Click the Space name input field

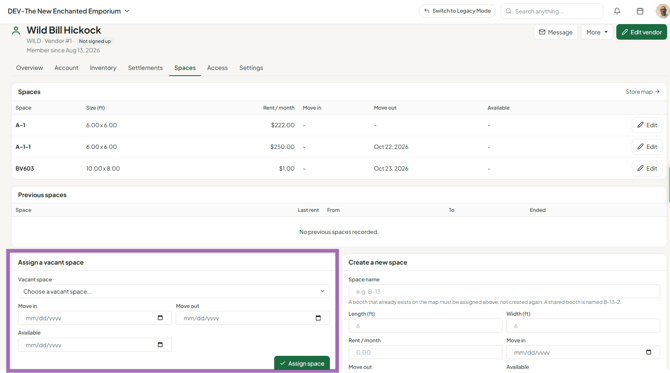tap(504, 291)
